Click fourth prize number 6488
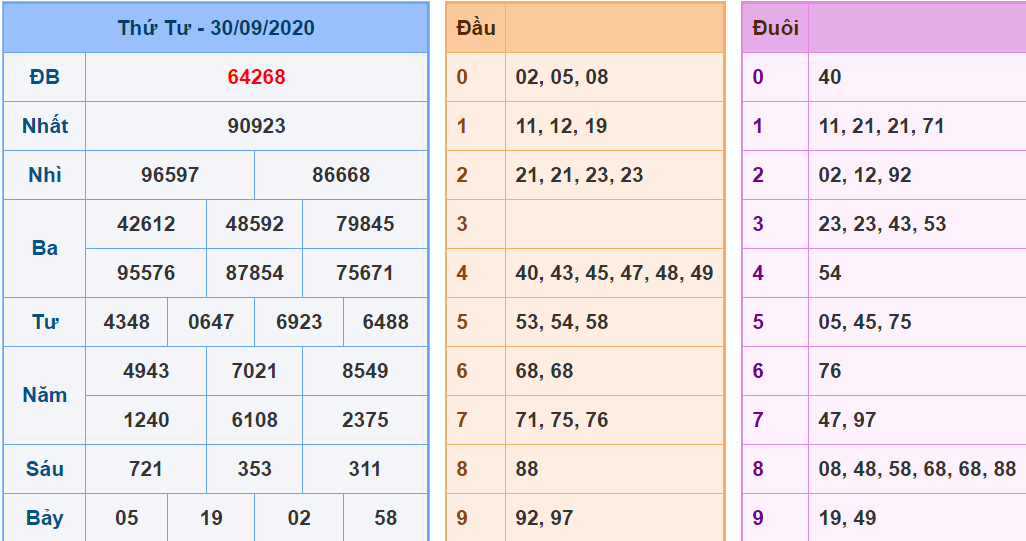 pos(385,322)
